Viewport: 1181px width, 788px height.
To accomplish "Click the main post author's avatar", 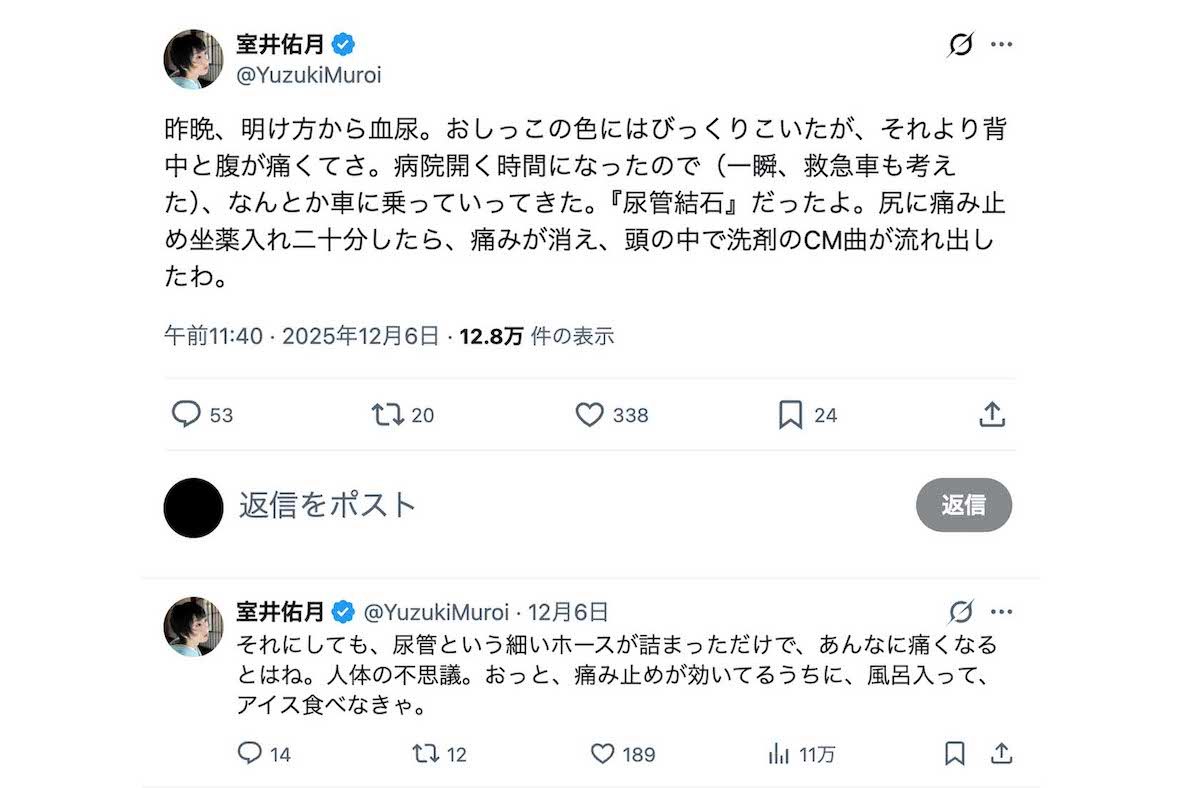I will click(x=193, y=59).
